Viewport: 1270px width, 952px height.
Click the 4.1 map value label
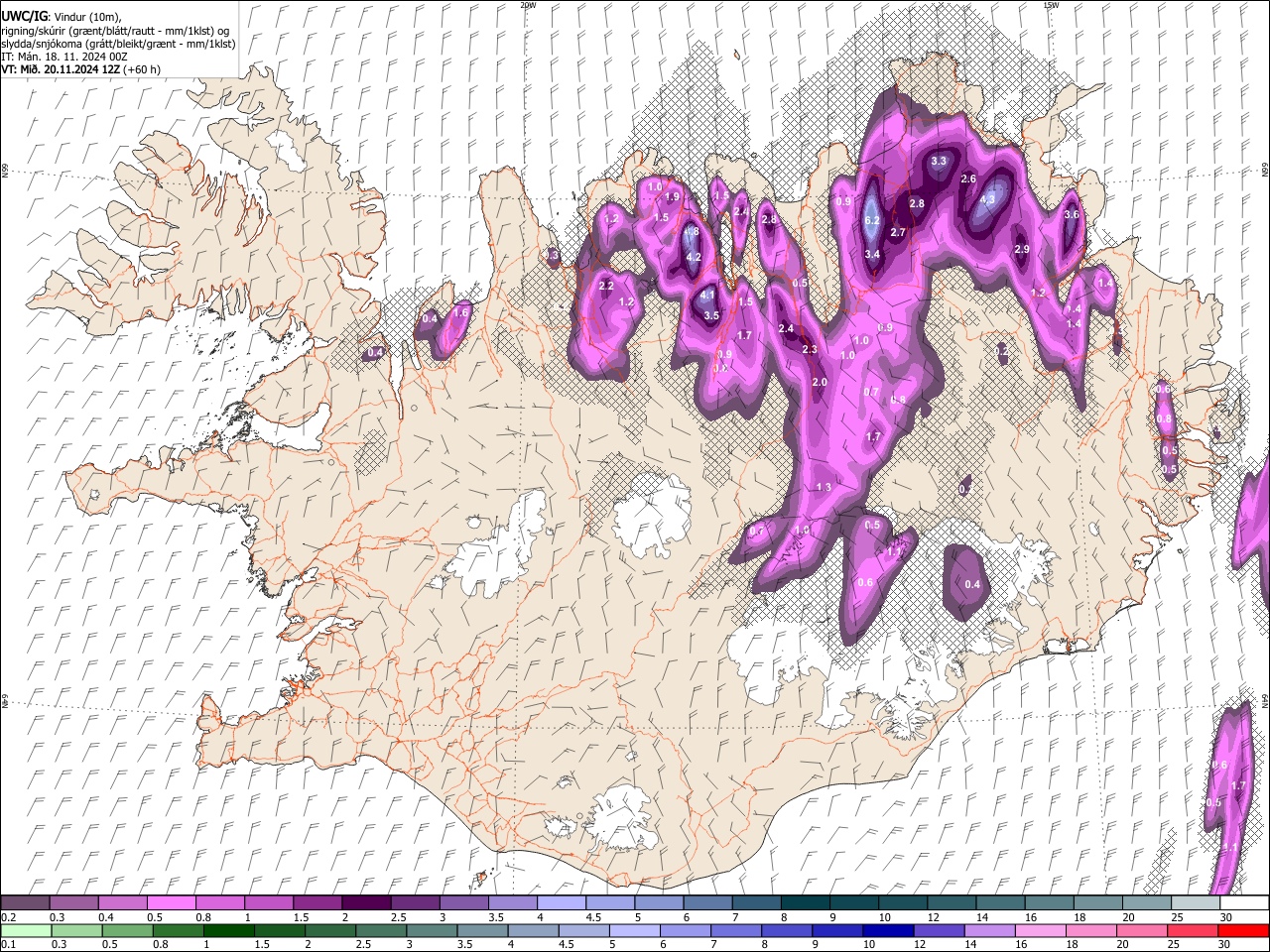click(x=707, y=296)
